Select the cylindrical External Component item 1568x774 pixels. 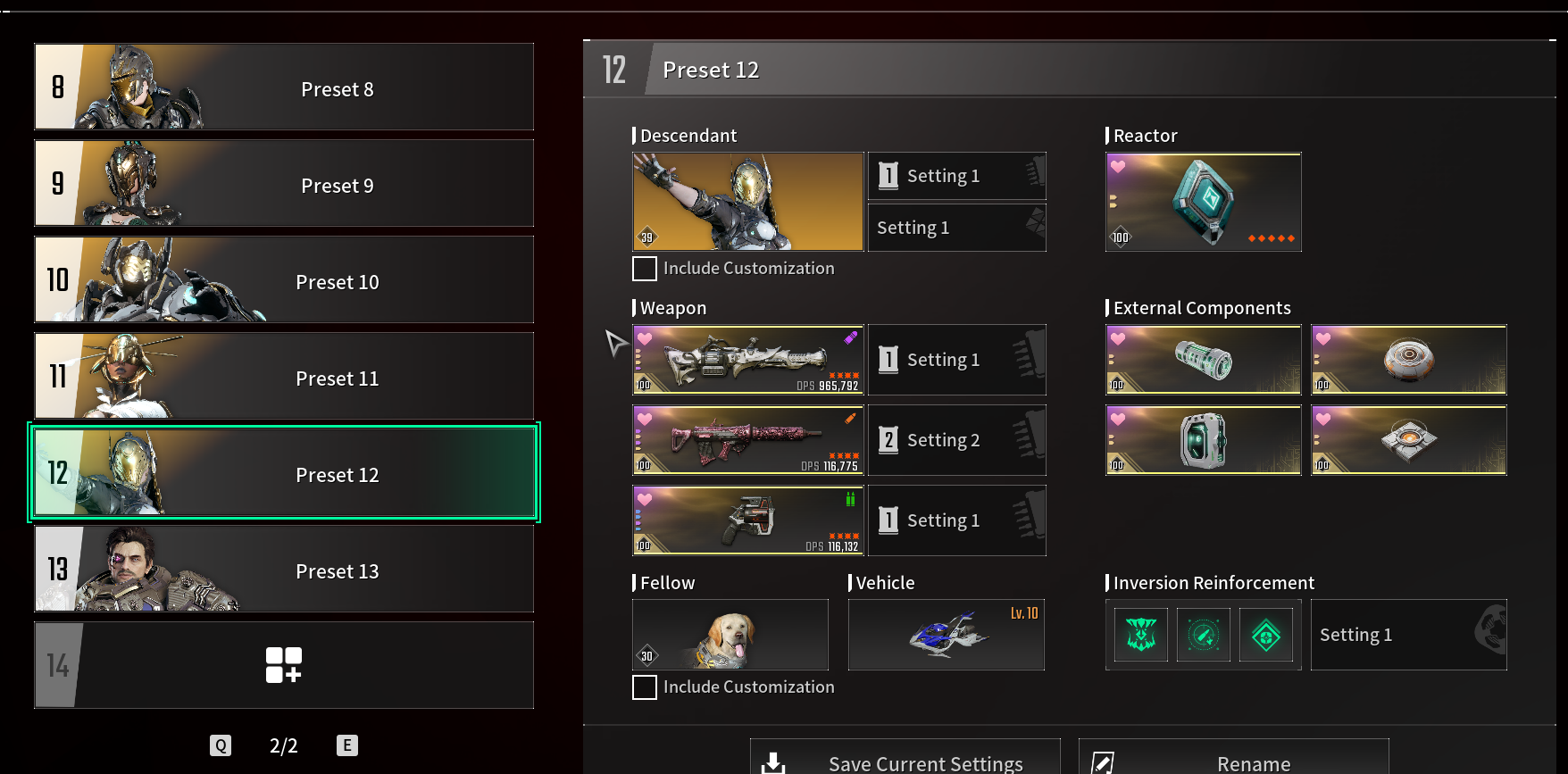point(1203,360)
